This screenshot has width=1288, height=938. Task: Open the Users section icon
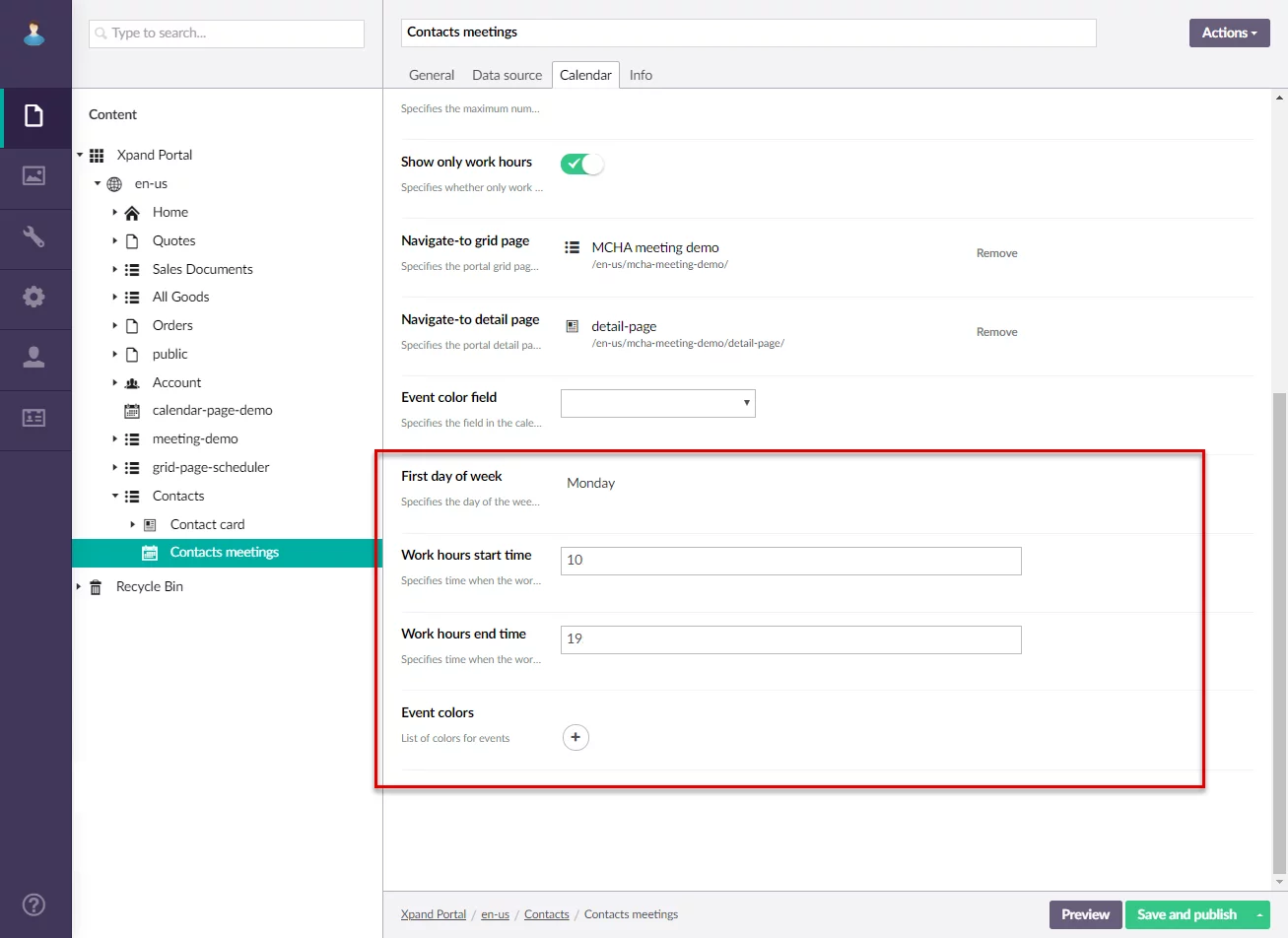coord(34,358)
